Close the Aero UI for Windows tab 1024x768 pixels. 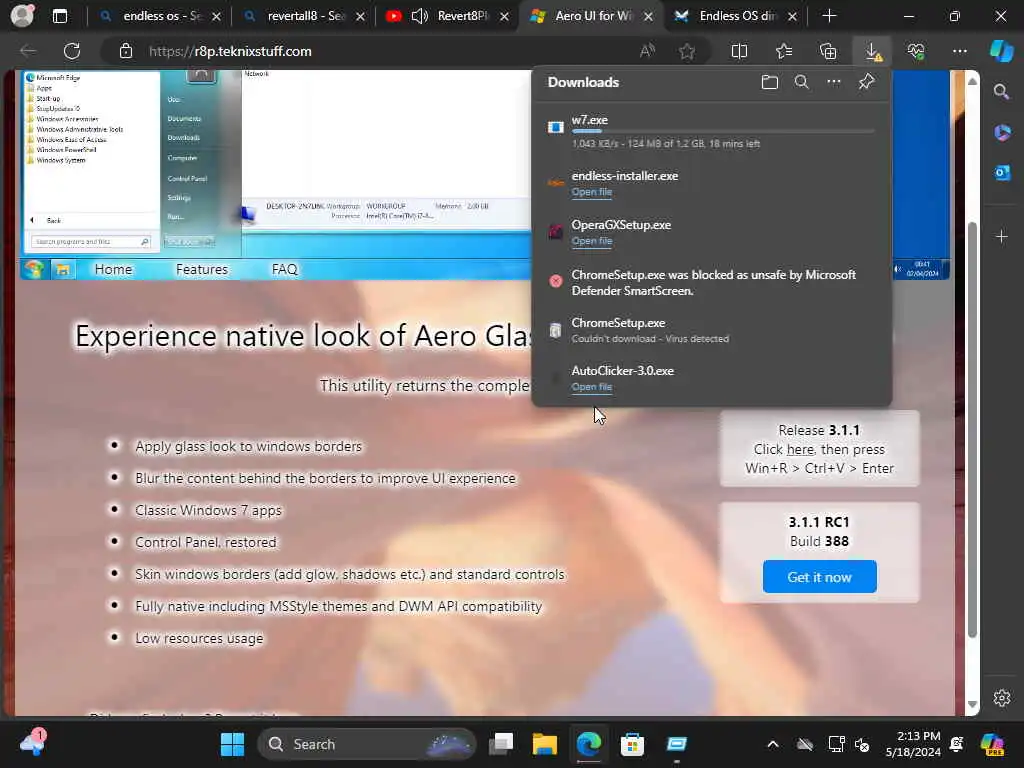[648, 16]
